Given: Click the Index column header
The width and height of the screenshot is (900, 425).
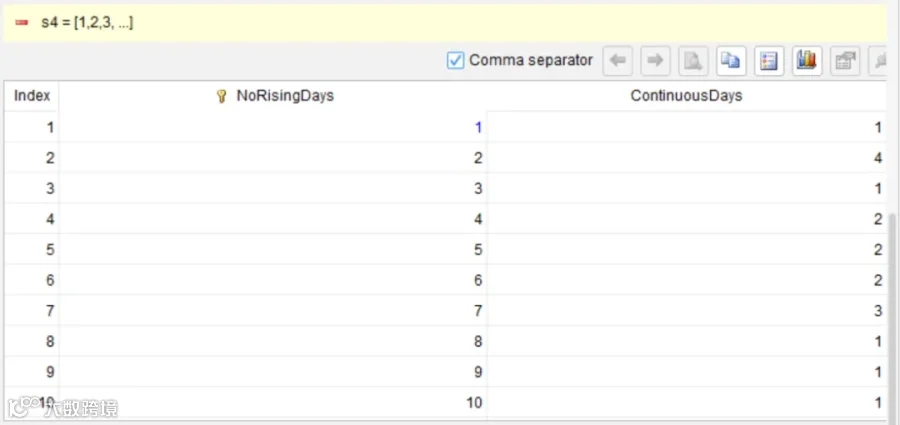Looking at the screenshot, I should coord(32,96).
